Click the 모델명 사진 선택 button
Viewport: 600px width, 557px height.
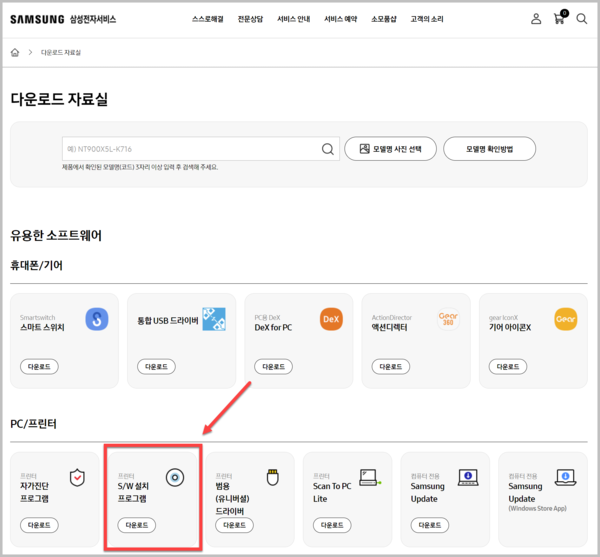pyautogui.click(x=390, y=149)
